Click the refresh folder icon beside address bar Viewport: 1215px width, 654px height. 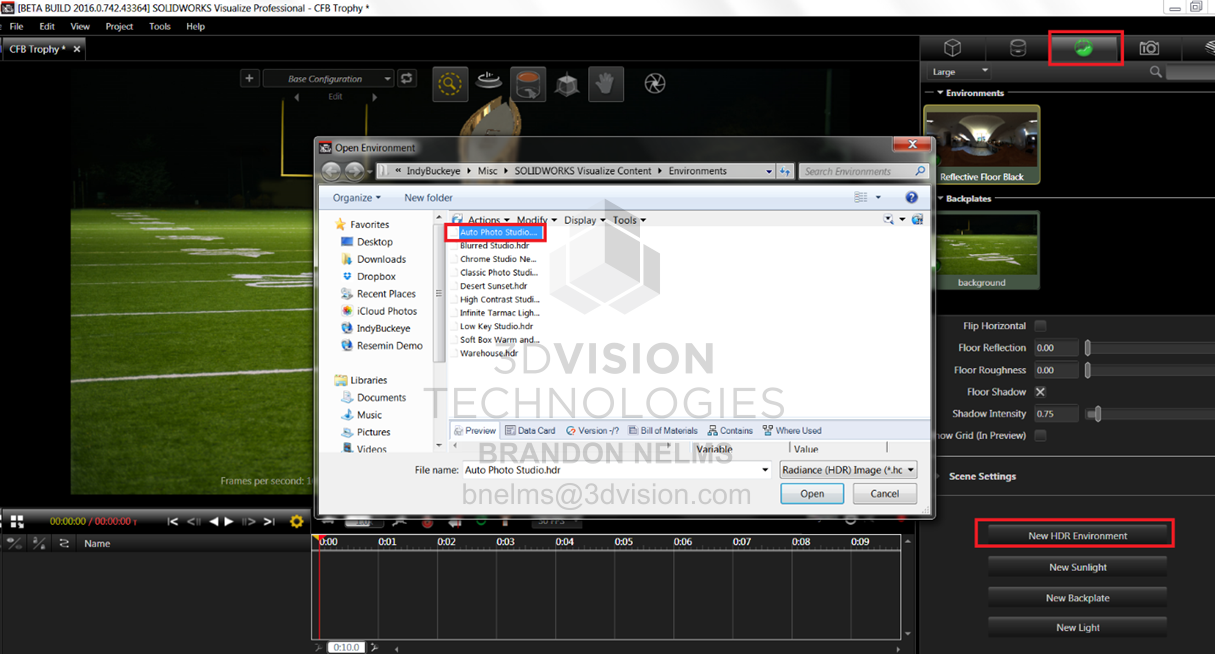point(785,171)
